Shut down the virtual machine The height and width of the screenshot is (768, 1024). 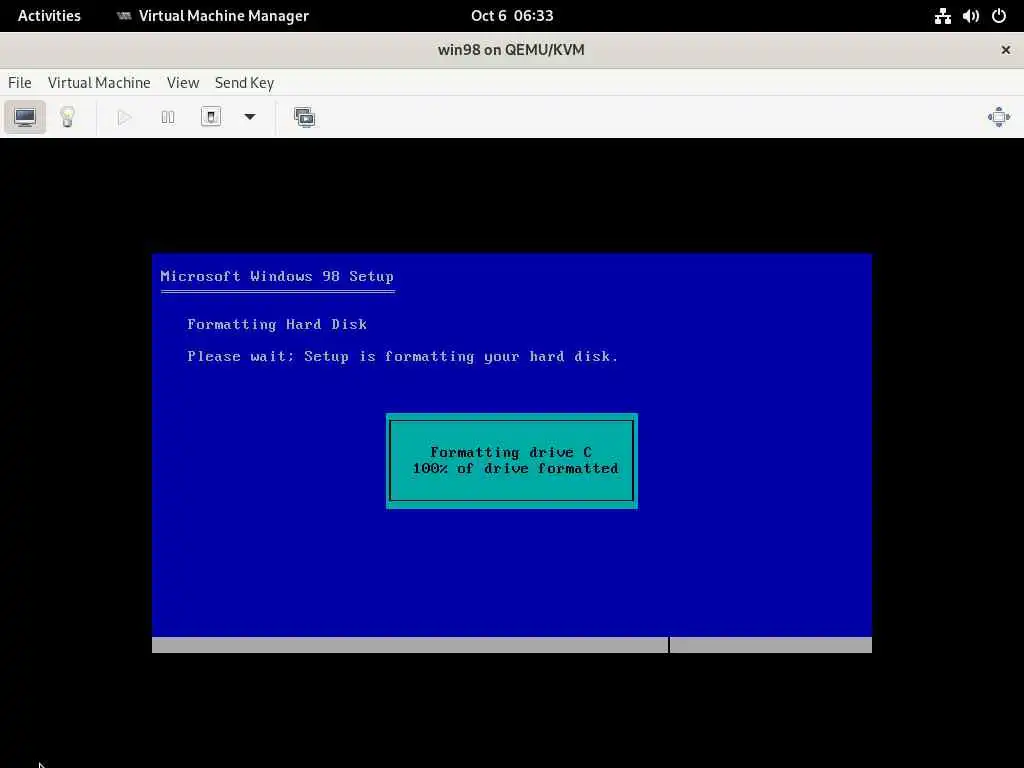(210, 118)
